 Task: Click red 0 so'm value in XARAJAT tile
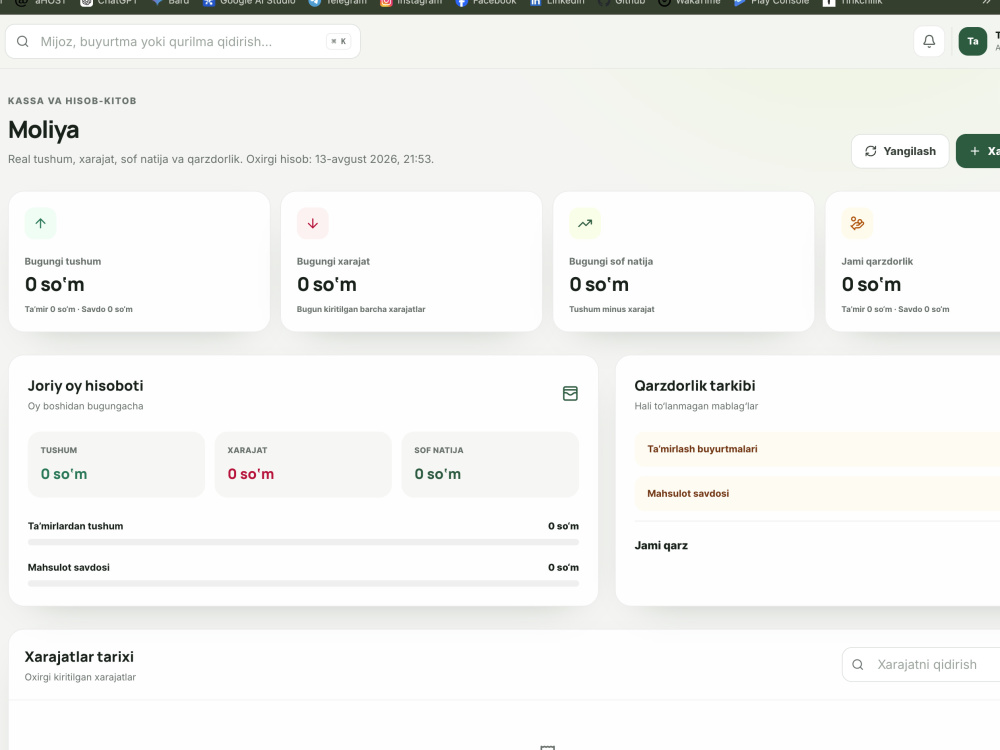click(251, 474)
